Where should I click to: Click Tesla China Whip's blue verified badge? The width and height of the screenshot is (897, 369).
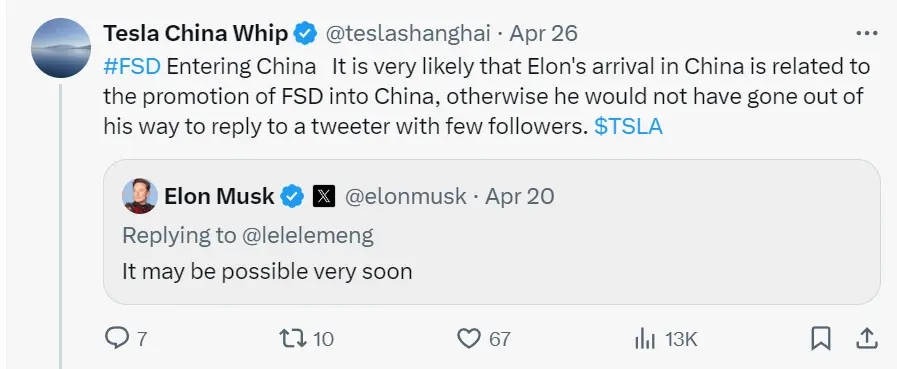pyautogui.click(x=305, y=34)
